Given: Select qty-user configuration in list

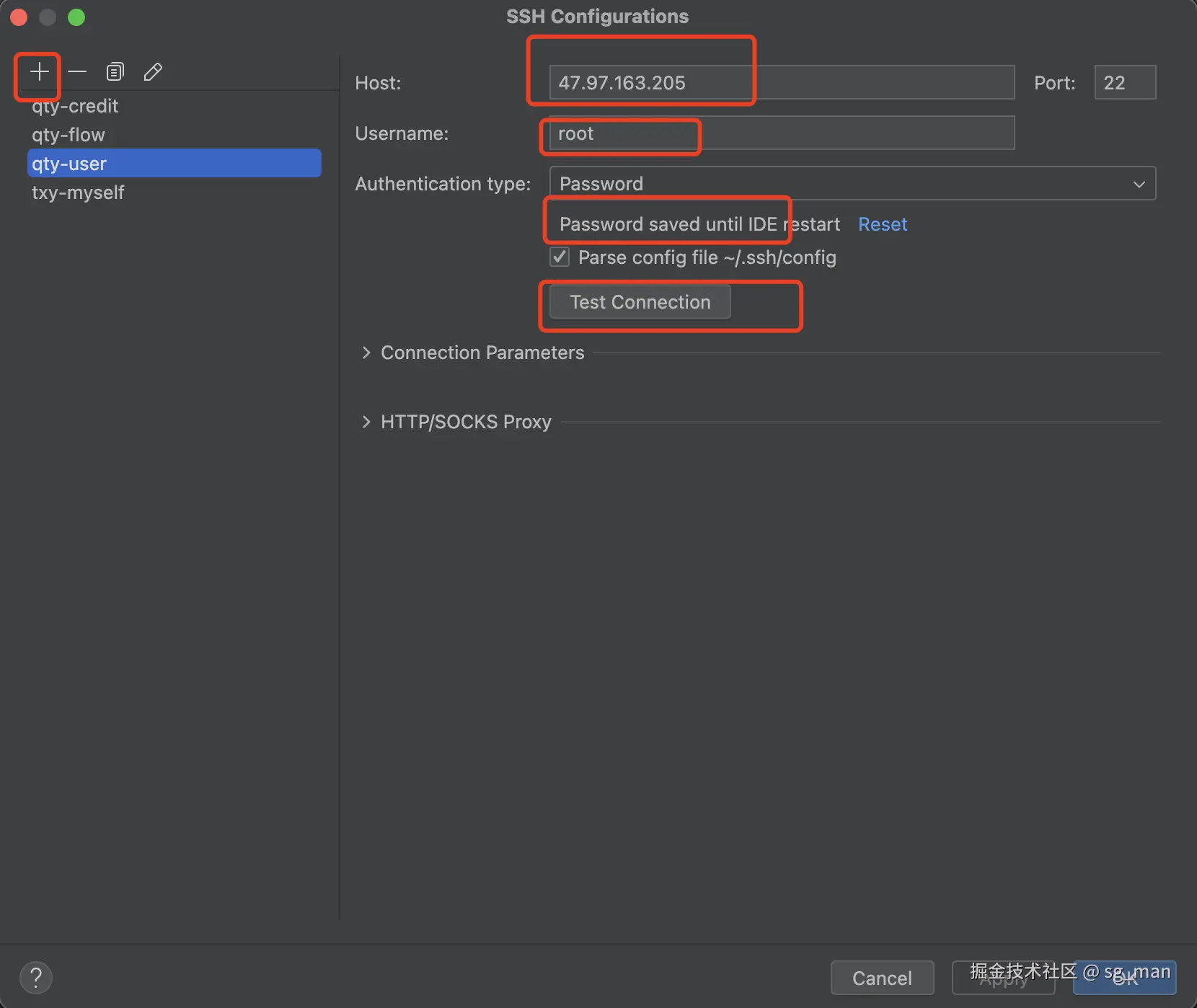Looking at the screenshot, I should pos(69,164).
